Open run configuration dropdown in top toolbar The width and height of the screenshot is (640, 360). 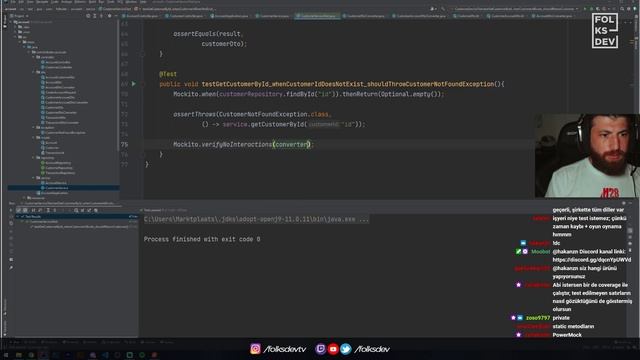click(x=515, y=9)
